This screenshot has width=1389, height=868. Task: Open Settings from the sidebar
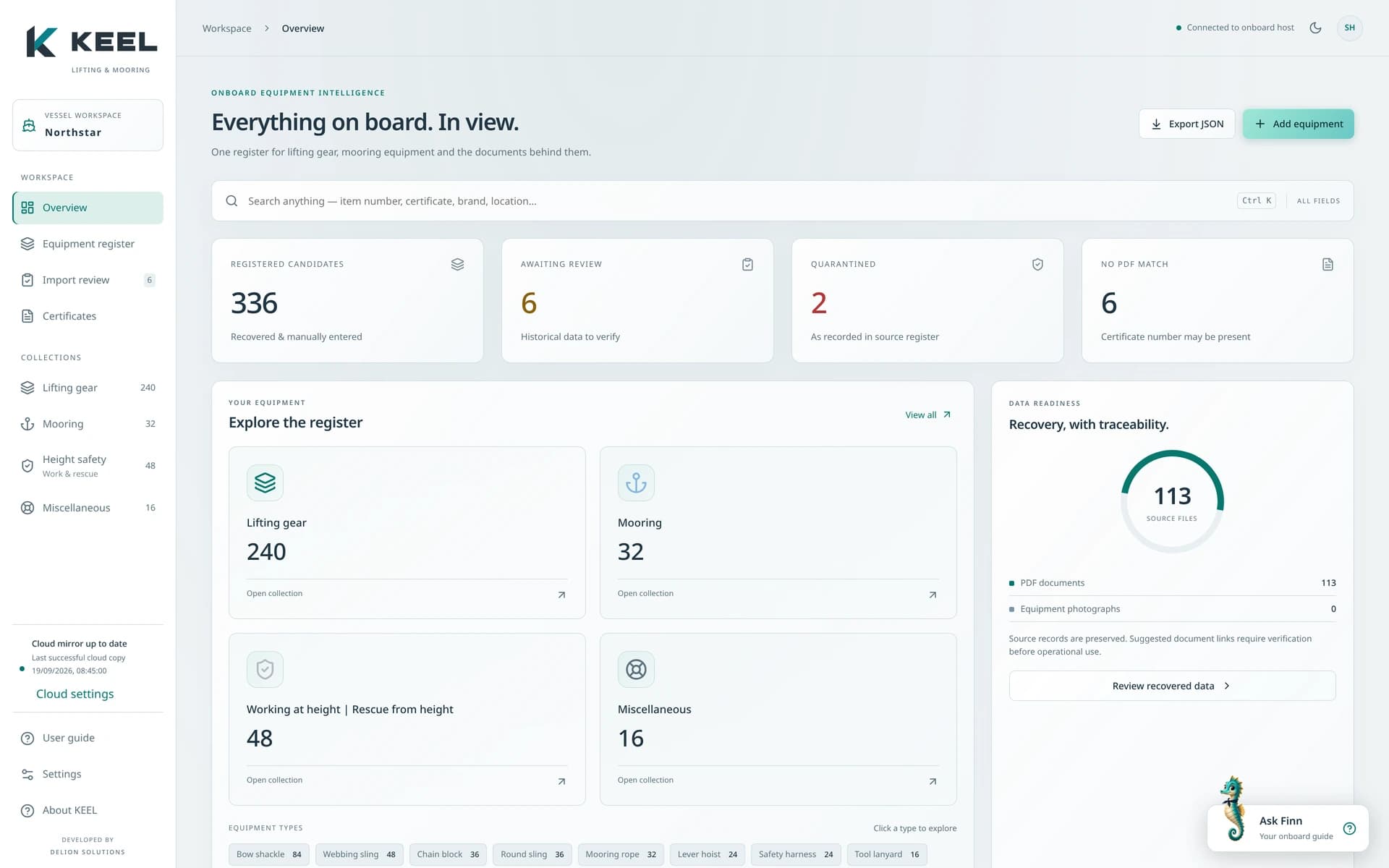(88, 774)
